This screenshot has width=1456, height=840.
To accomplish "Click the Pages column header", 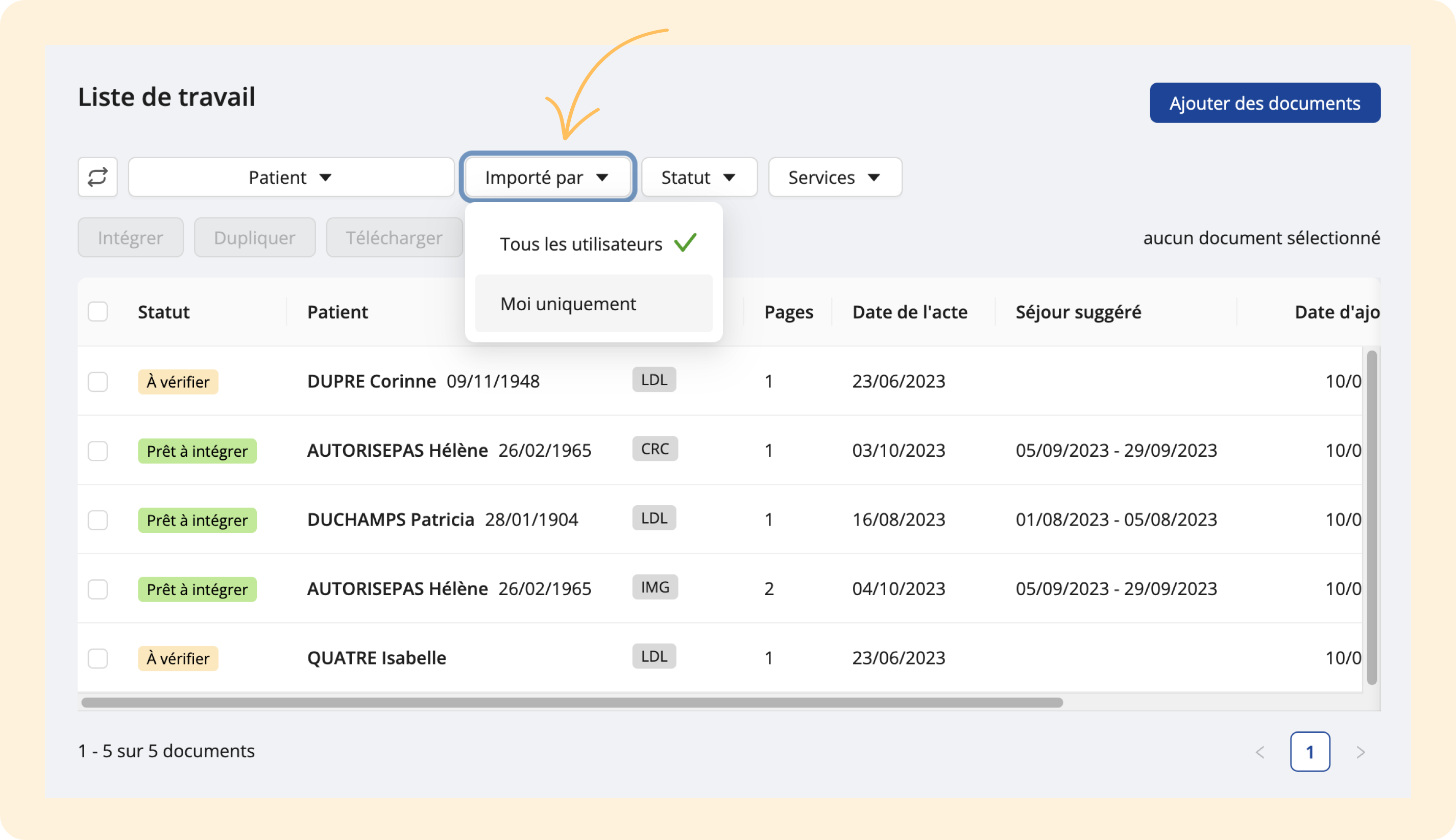I will tap(789, 312).
